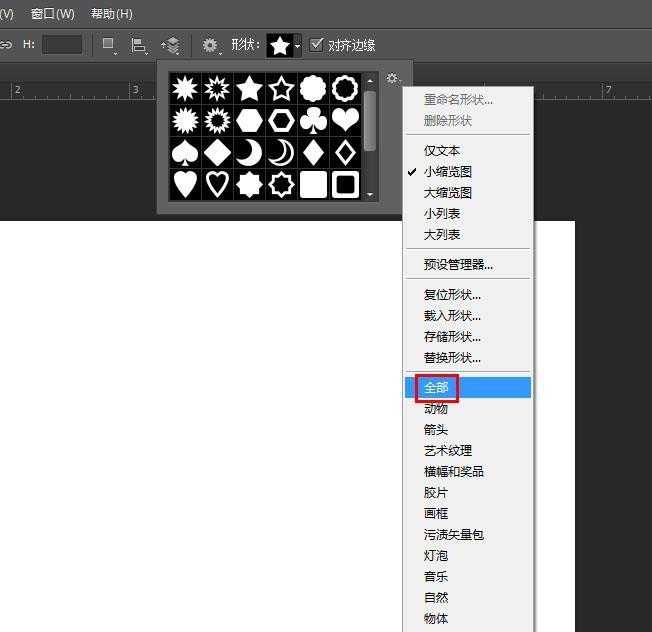Expand the geometry options gear dropdown
652x632 pixels.
[211, 45]
